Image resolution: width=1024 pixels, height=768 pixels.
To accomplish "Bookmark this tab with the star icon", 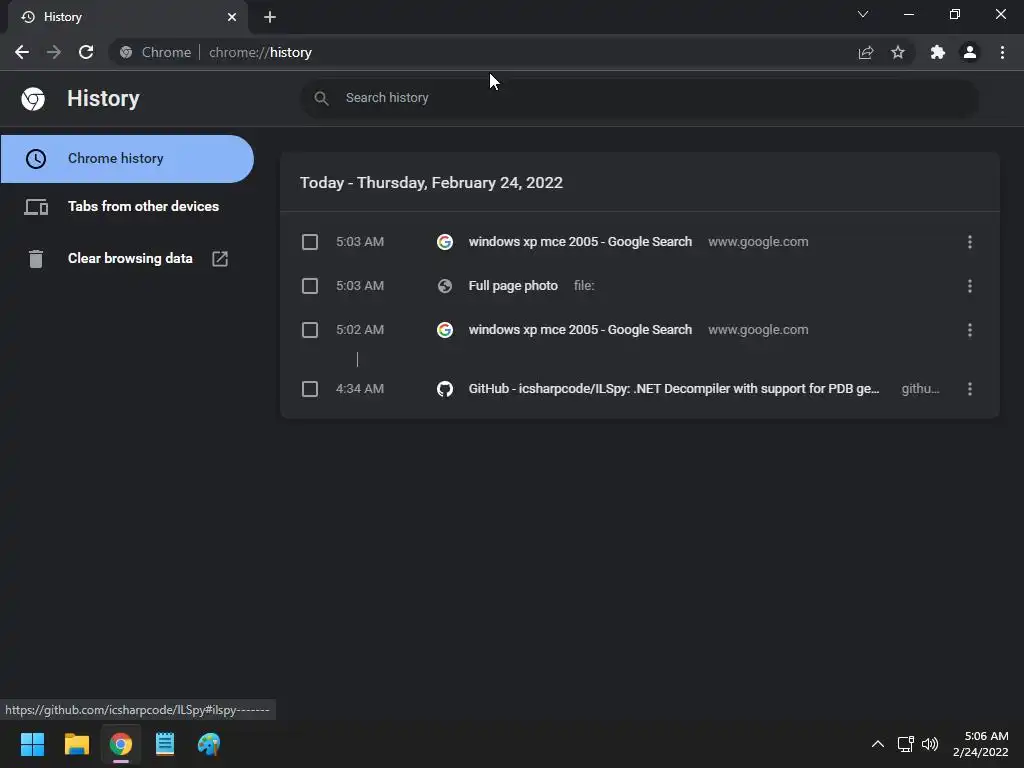I will (x=898, y=52).
